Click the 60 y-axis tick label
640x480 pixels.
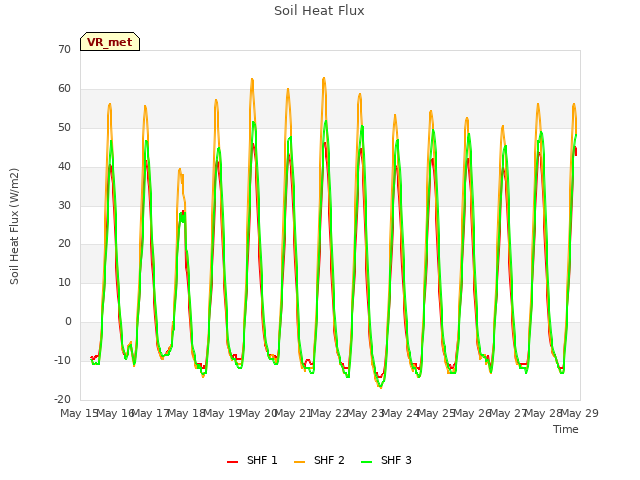64,88
